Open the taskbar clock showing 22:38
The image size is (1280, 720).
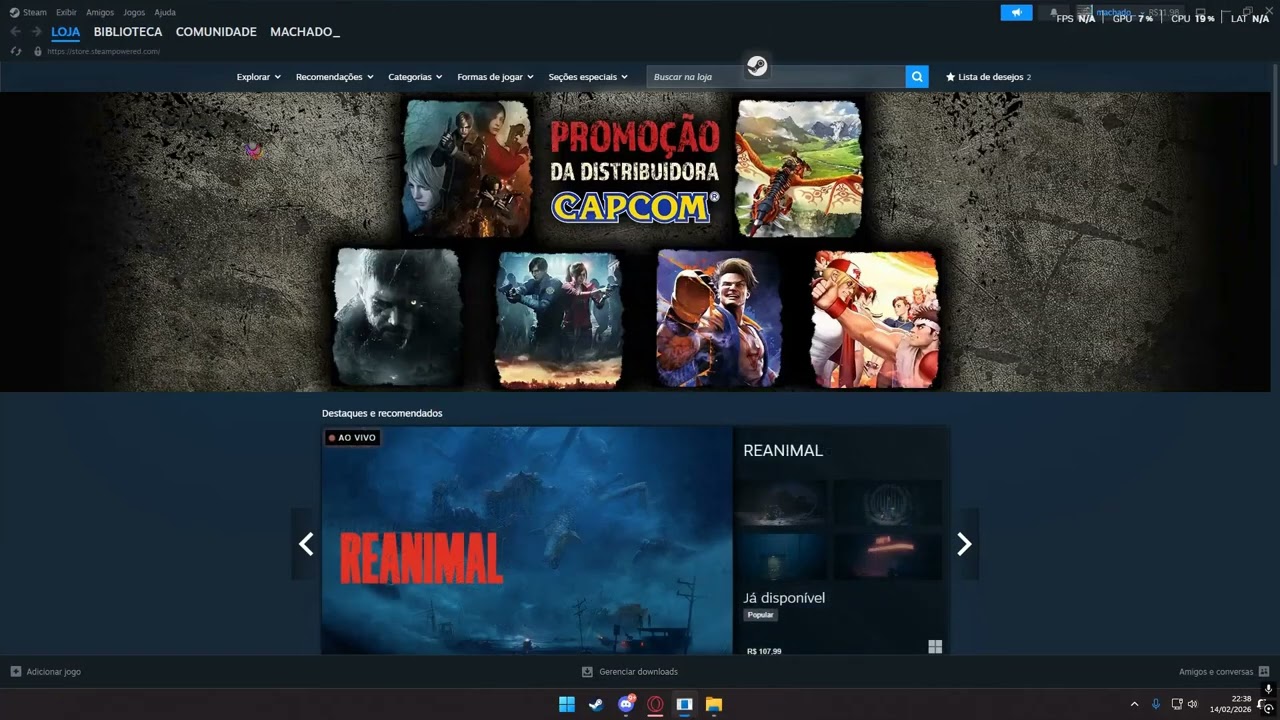tap(1231, 704)
